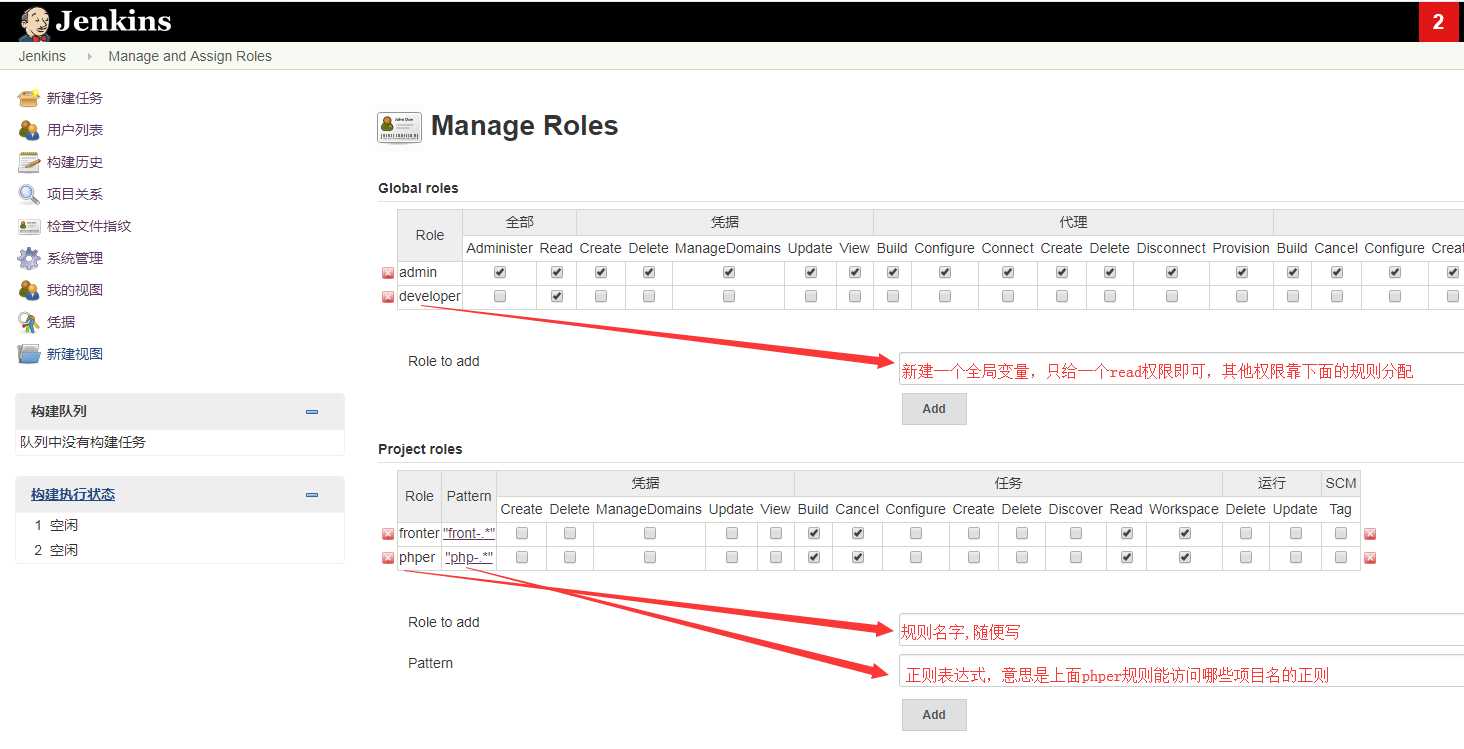Uncheck admin Administer permission
Viewport: 1464px width, 749px height.
click(x=500, y=272)
